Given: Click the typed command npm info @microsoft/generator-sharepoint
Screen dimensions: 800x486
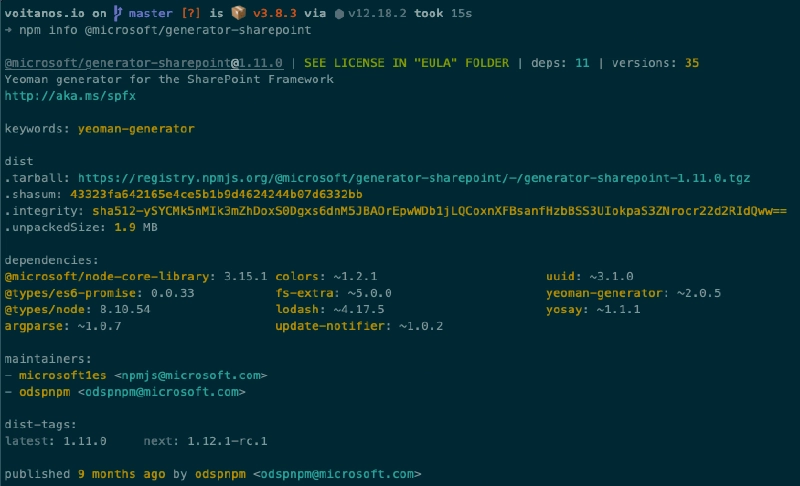Looking at the screenshot, I should pyautogui.click(x=165, y=30).
